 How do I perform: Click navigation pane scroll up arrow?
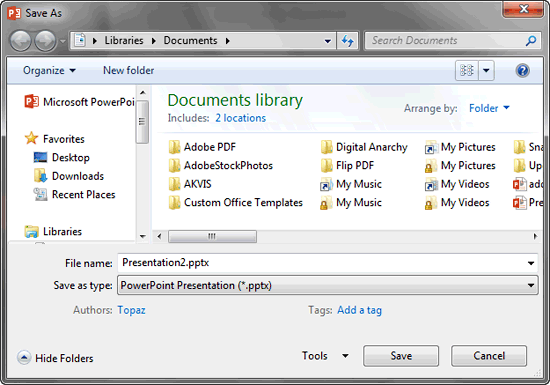[x=142, y=93]
